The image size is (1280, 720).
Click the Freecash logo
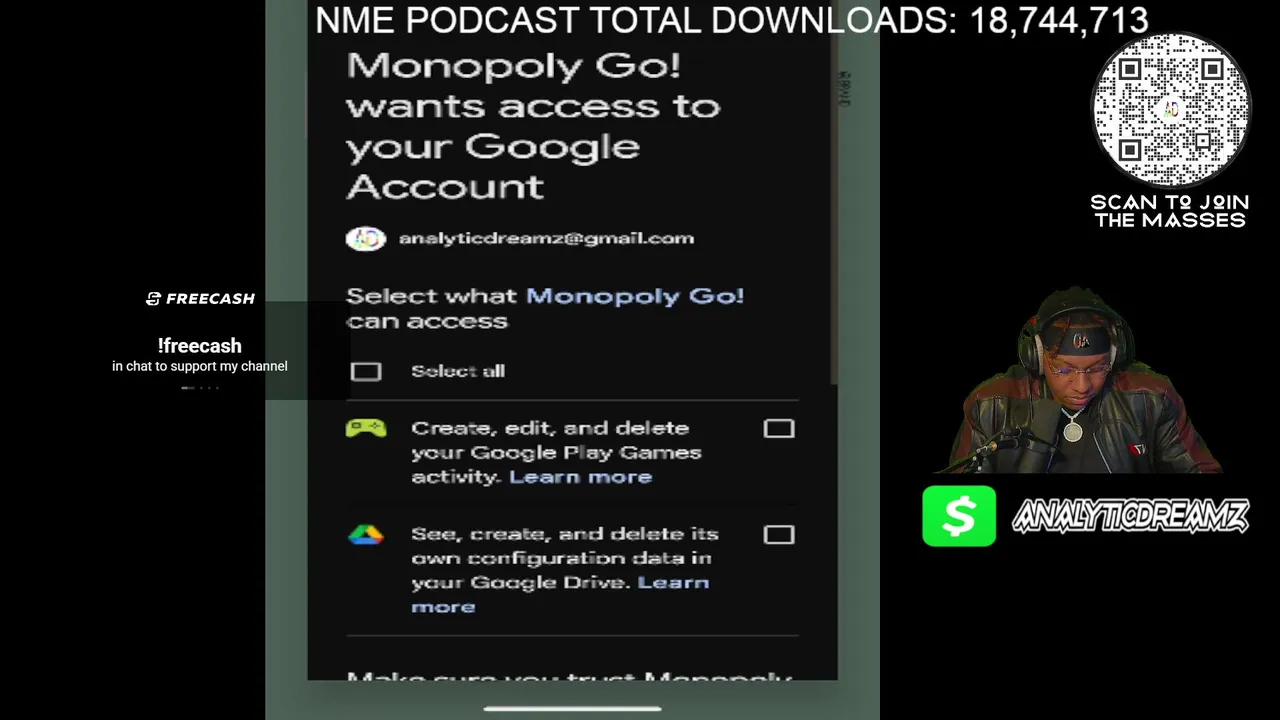(x=200, y=299)
